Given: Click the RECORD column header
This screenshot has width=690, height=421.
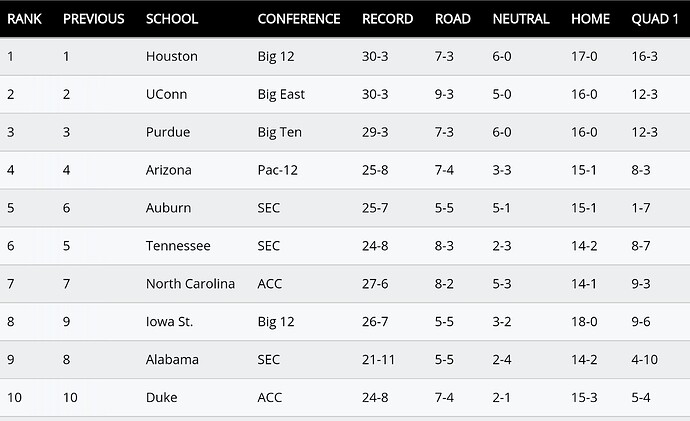Looking at the screenshot, I should pos(388,19).
